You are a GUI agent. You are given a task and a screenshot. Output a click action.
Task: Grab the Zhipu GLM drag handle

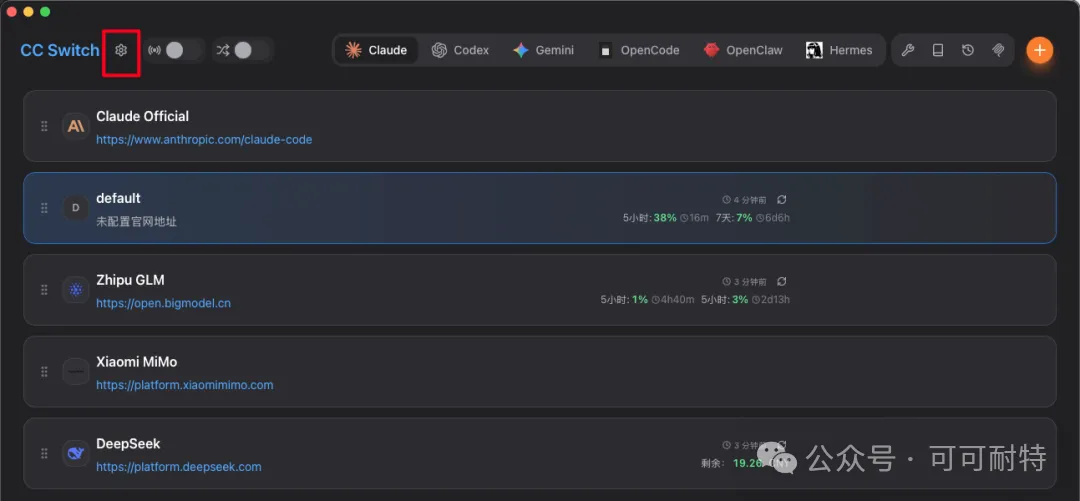44,290
